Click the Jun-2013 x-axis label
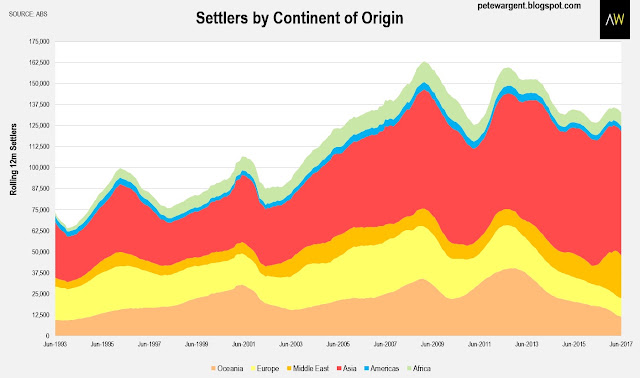This screenshot has width=640, height=378. coord(527,344)
